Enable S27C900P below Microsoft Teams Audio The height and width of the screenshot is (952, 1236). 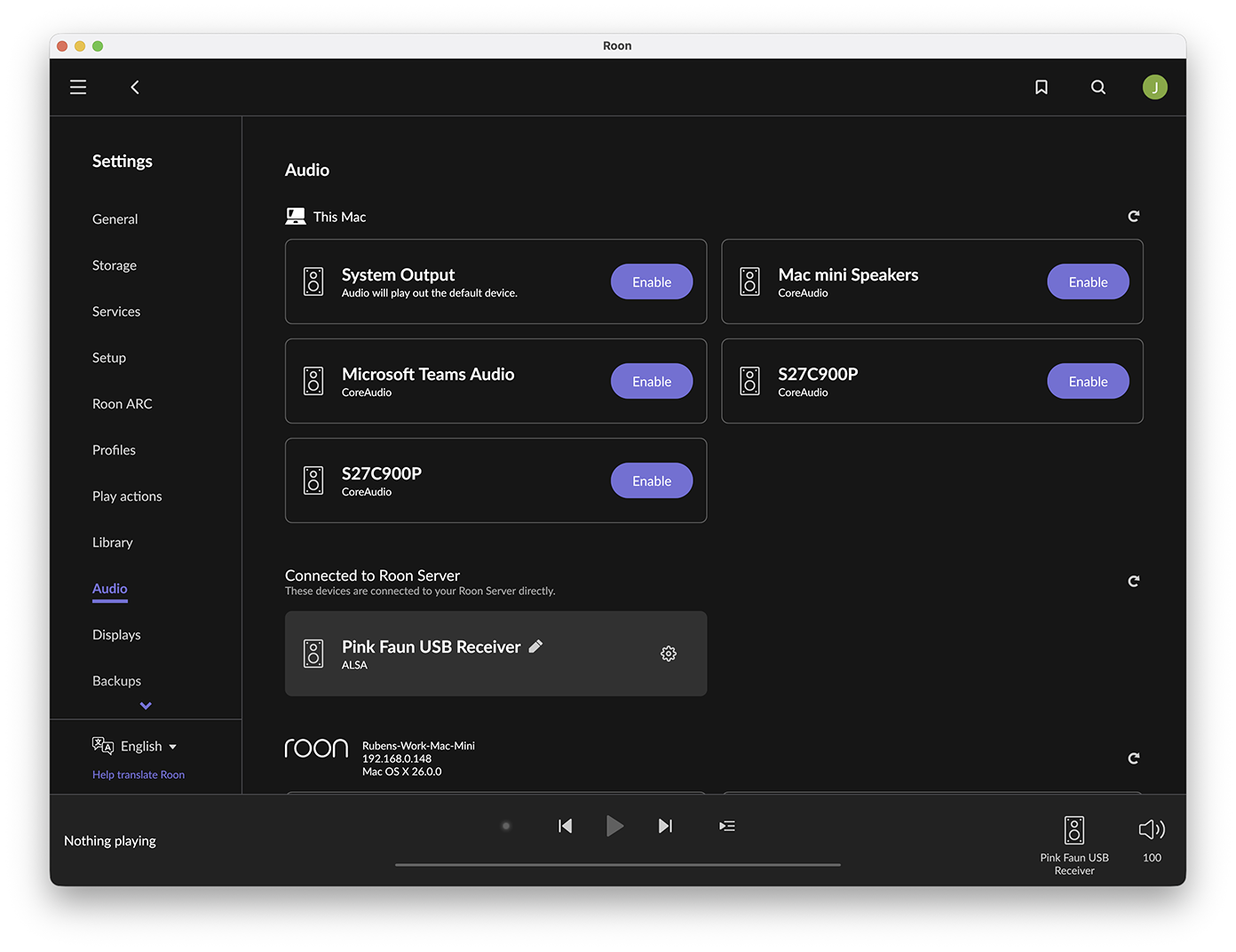[652, 480]
